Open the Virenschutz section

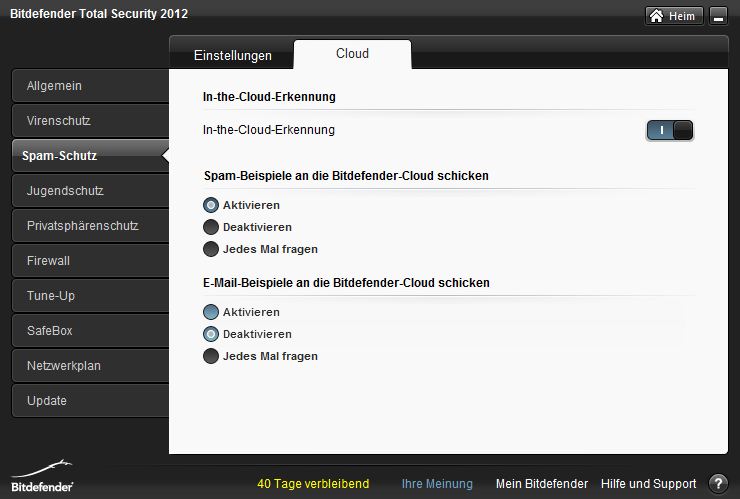(91, 121)
